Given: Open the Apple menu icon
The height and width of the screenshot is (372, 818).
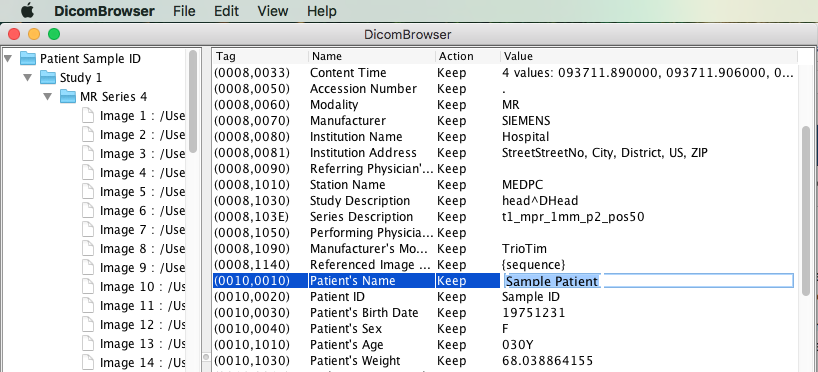Looking at the screenshot, I should click(27, 10).
